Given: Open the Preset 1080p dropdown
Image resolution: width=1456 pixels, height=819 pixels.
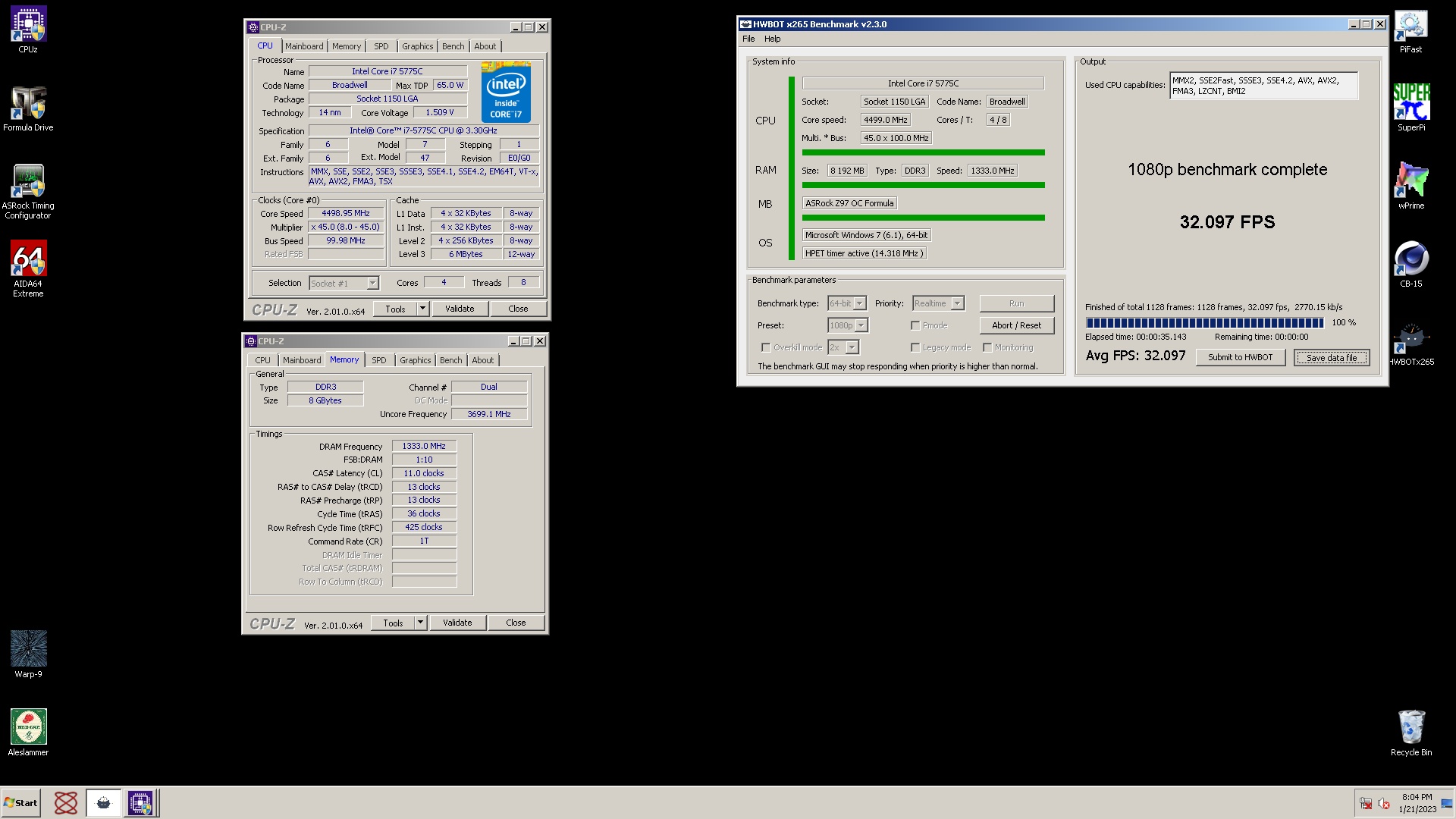Looking at the screenshot, I should 861,325.
